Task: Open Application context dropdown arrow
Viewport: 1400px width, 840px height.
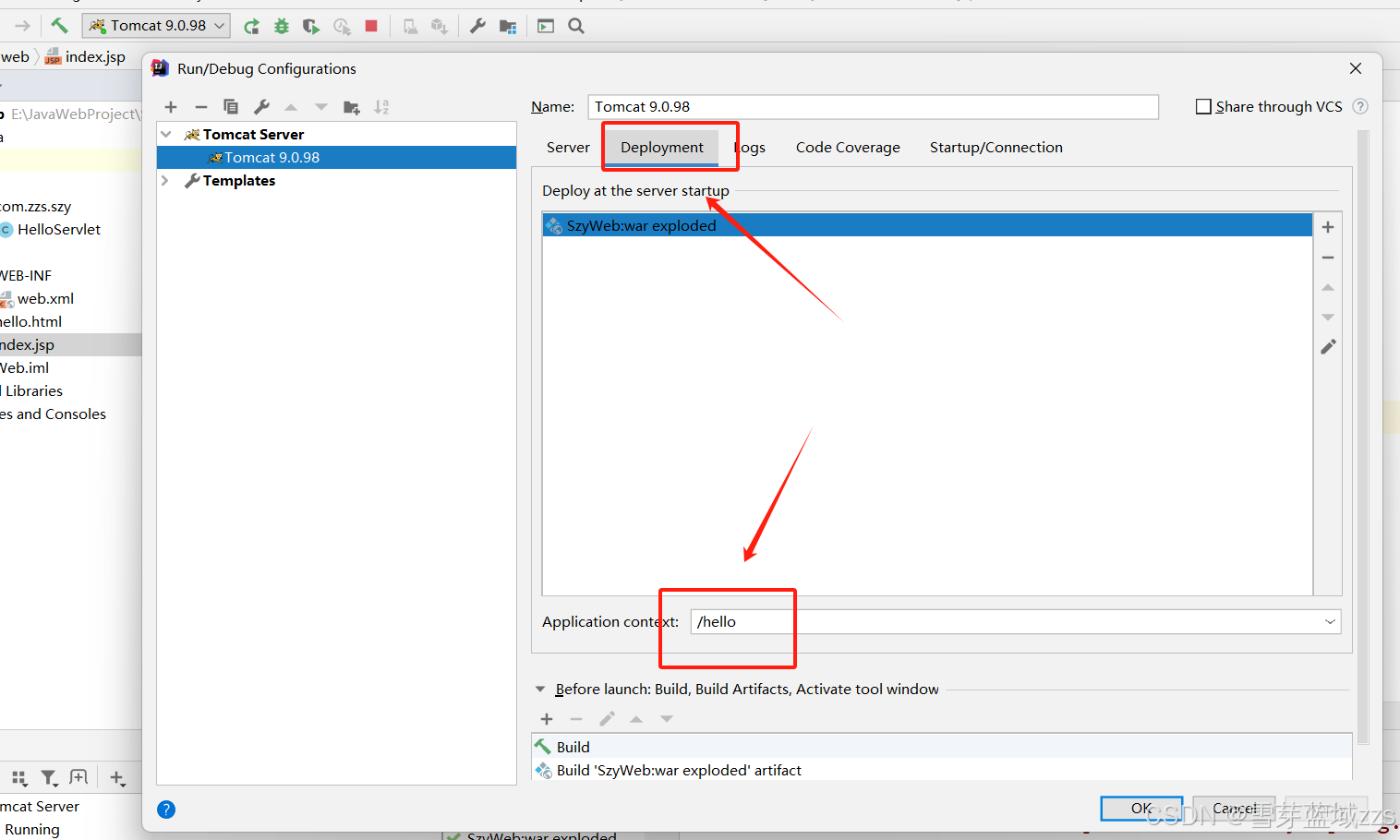Action: tap(1330, 622)
